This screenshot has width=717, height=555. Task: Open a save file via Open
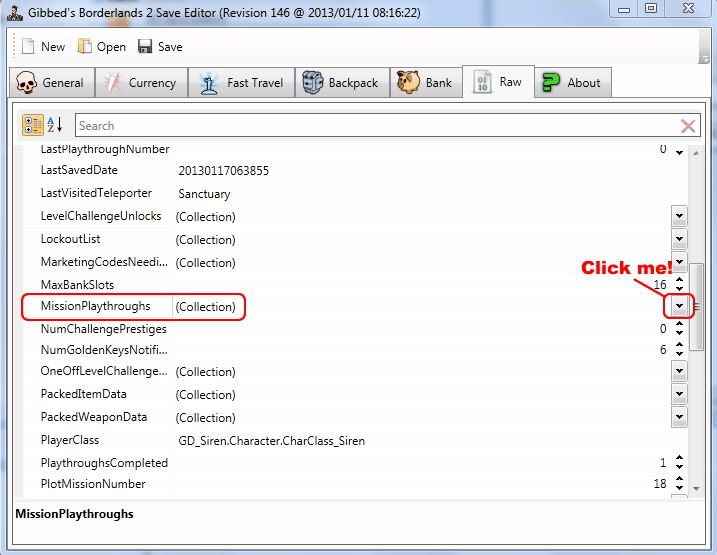102,46
